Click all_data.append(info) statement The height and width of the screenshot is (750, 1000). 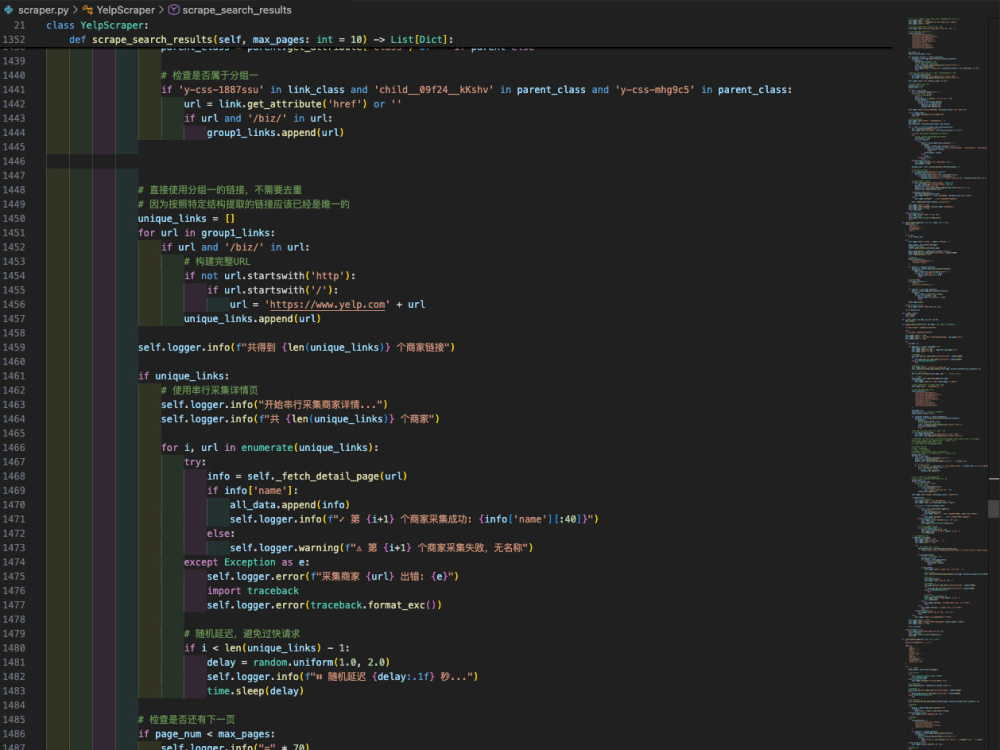(290, 504)
